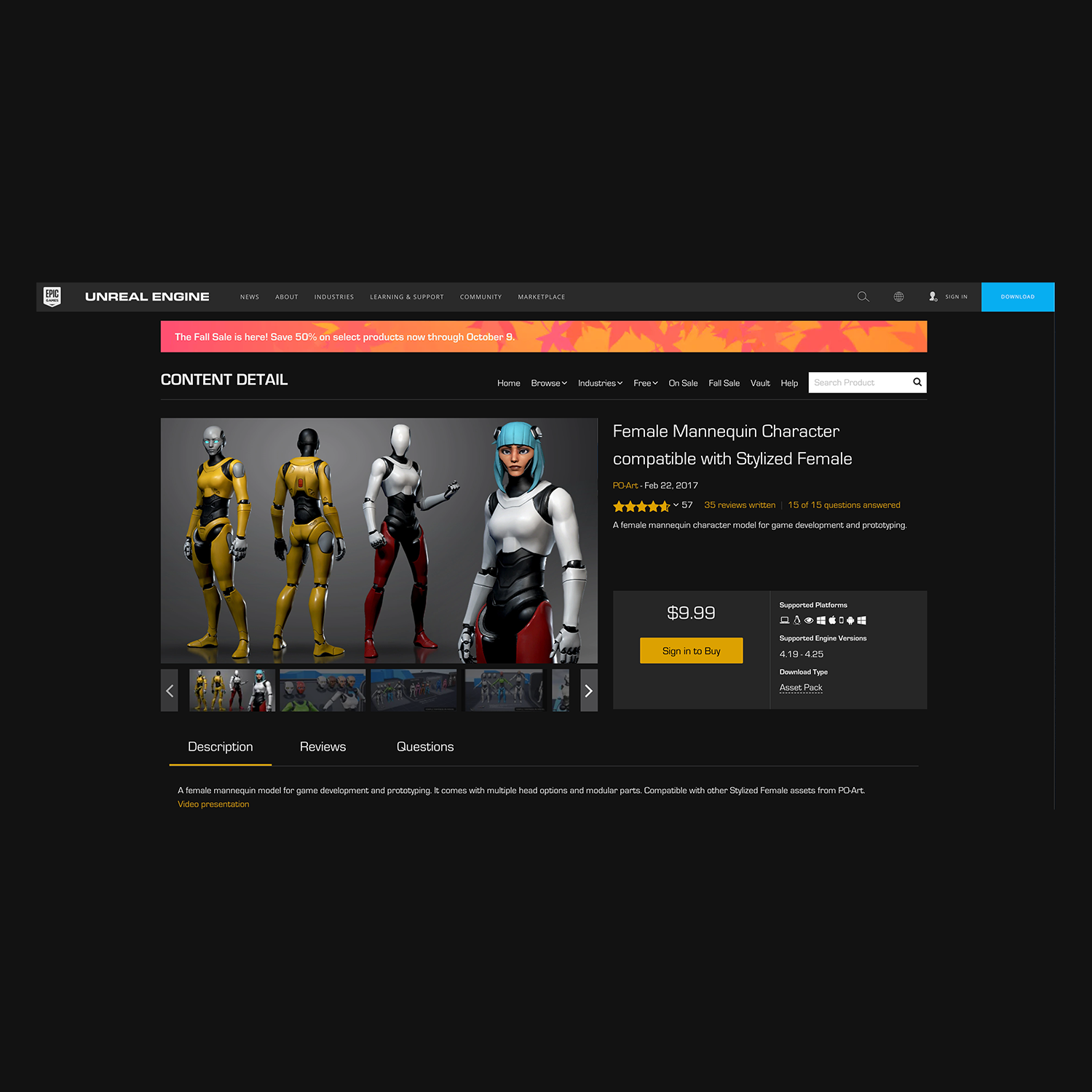
Task: Open News in top navigation
Action: tap(250, 297)
